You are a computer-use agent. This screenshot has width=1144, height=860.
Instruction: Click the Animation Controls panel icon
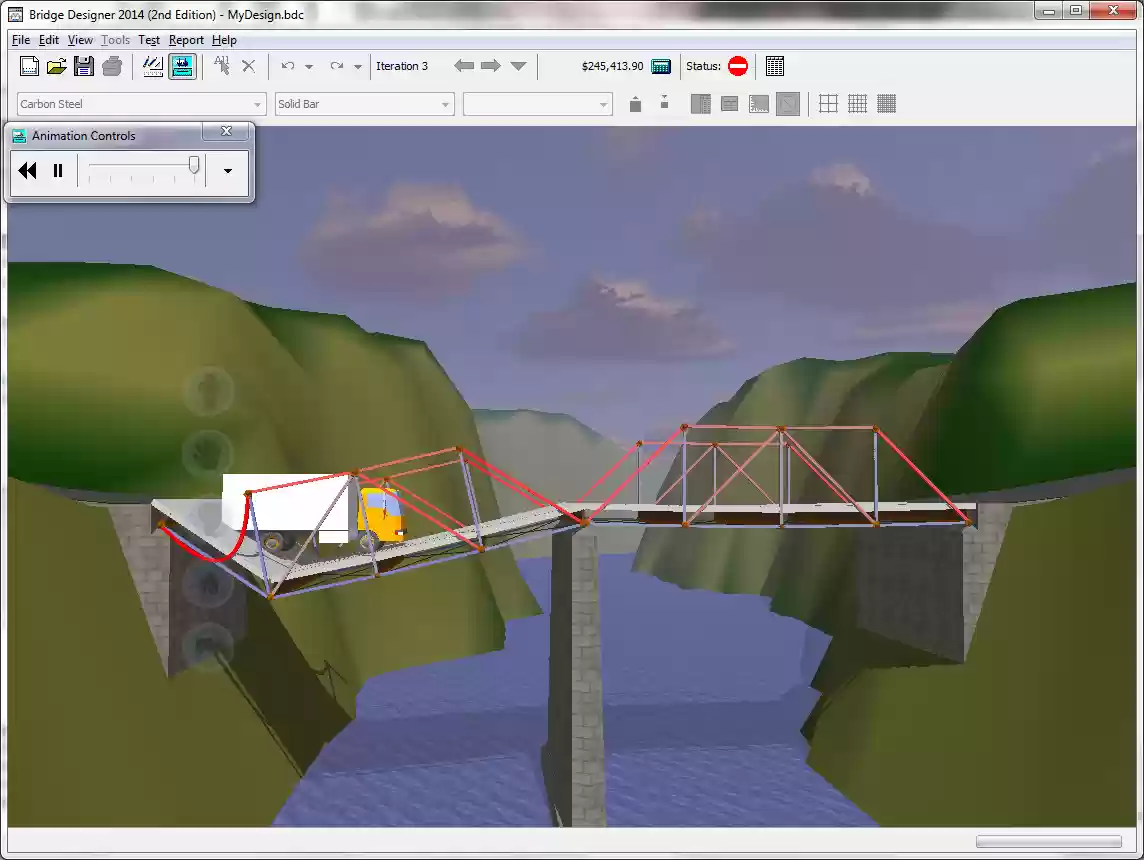tap(20, 136)
